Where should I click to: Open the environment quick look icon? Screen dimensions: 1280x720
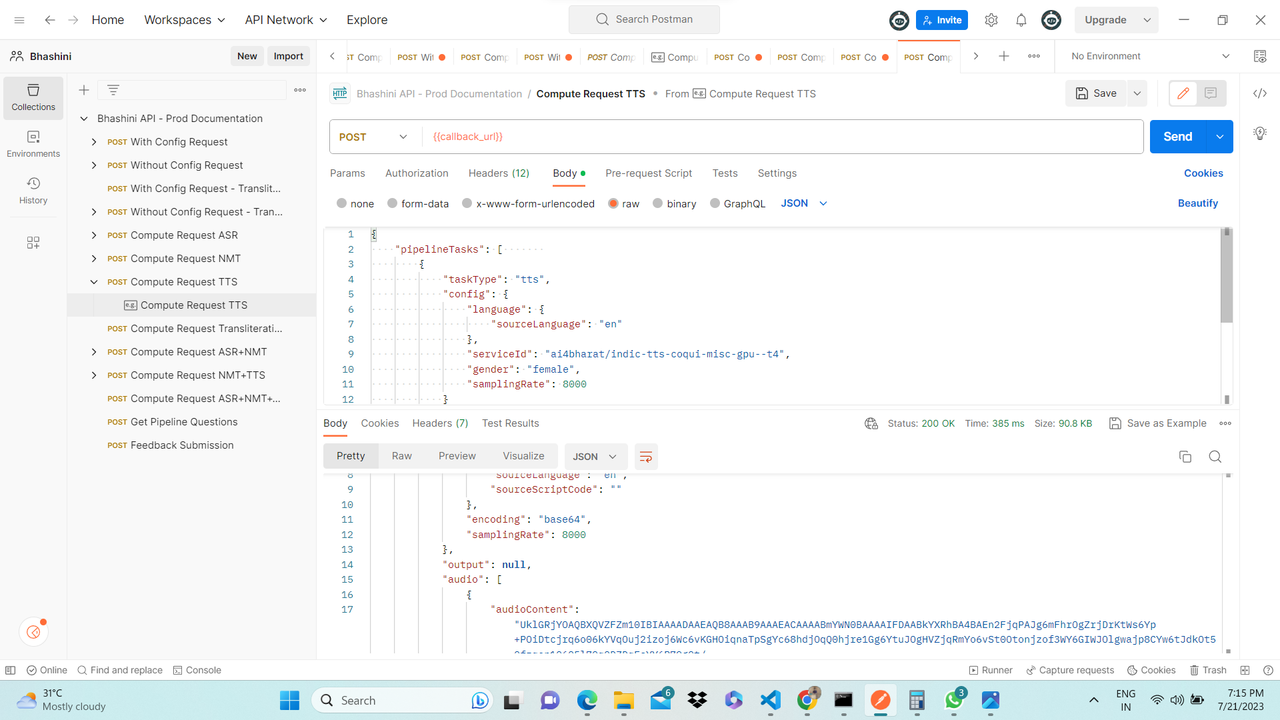[x=1259, y=56]
